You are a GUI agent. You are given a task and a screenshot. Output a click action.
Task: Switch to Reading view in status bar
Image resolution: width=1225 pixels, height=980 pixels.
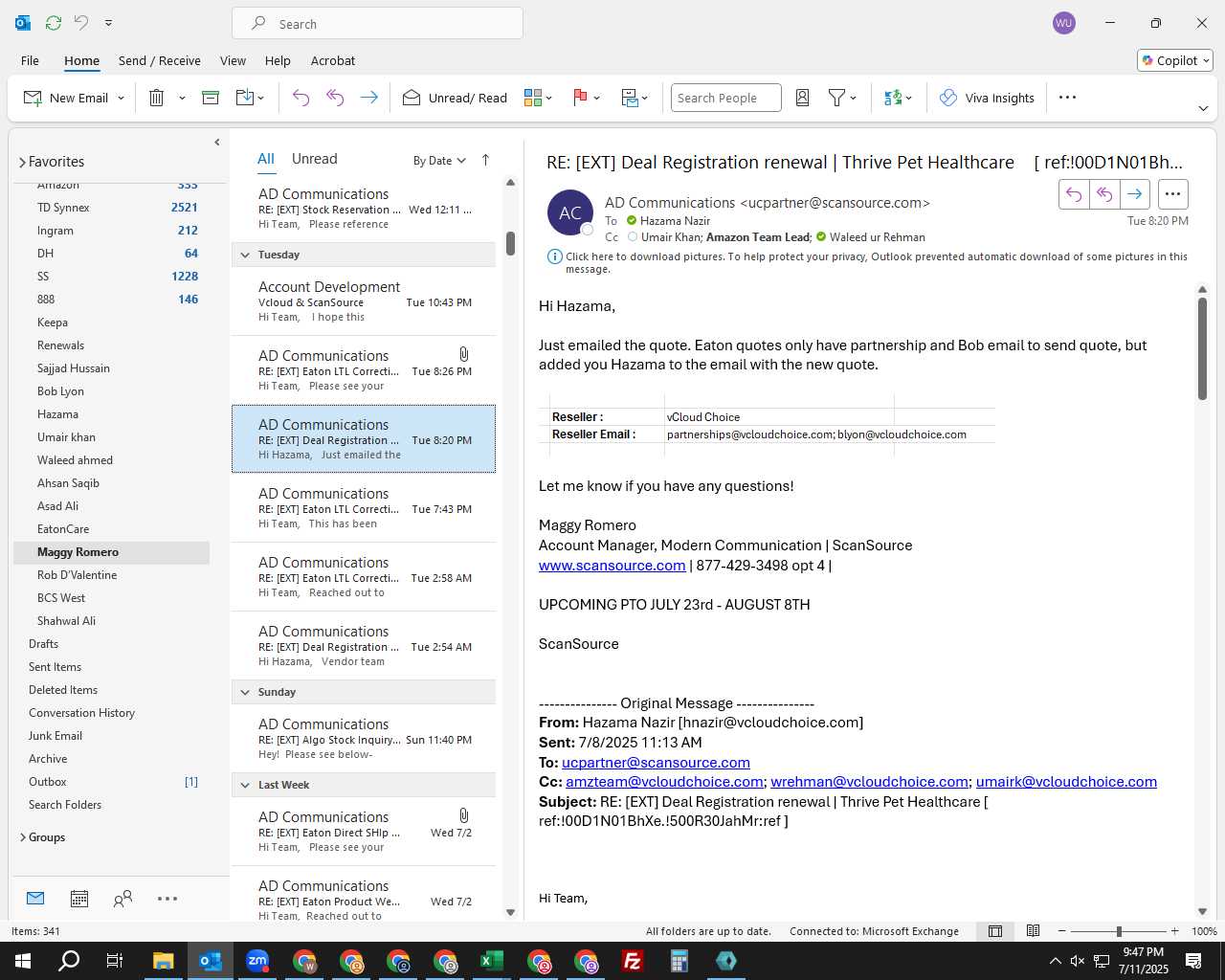(1033, 931)
